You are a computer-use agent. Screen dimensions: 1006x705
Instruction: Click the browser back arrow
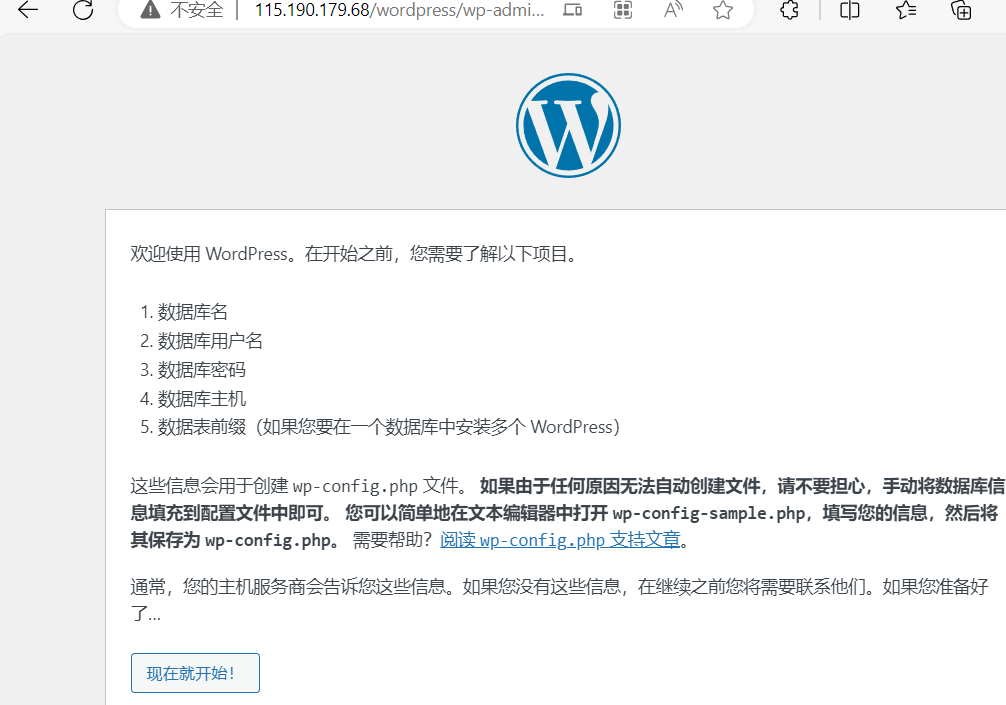click(27, 11)
